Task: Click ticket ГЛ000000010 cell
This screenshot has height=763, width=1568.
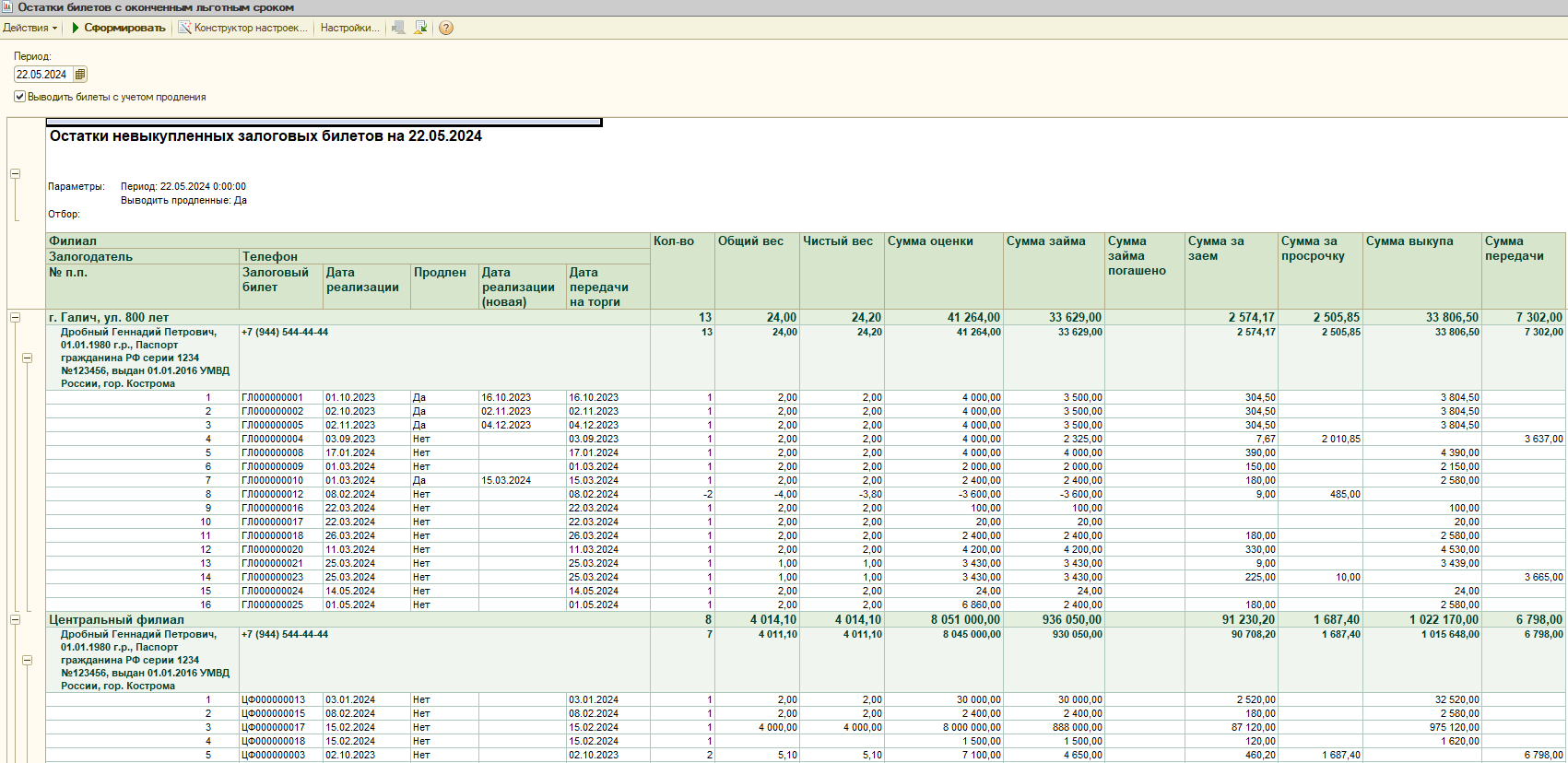Action: pos(281,480)
